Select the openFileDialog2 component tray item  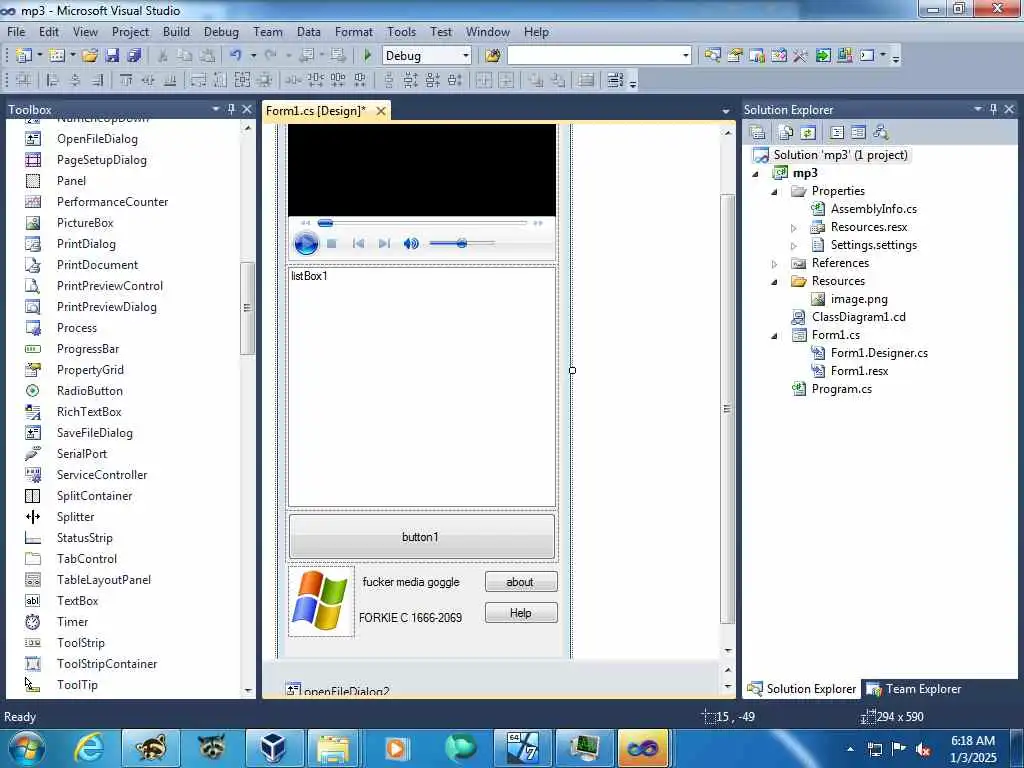[338, 690]
